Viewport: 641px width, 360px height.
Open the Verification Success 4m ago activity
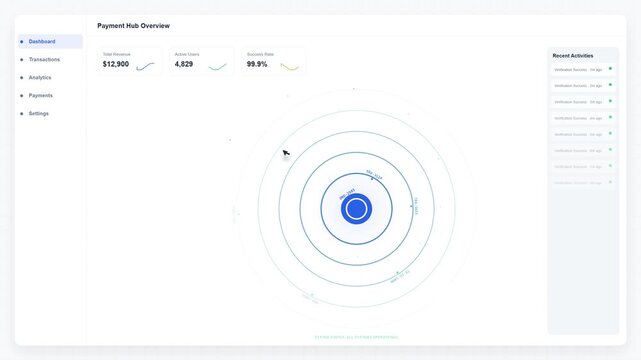(x=583, y=118)
